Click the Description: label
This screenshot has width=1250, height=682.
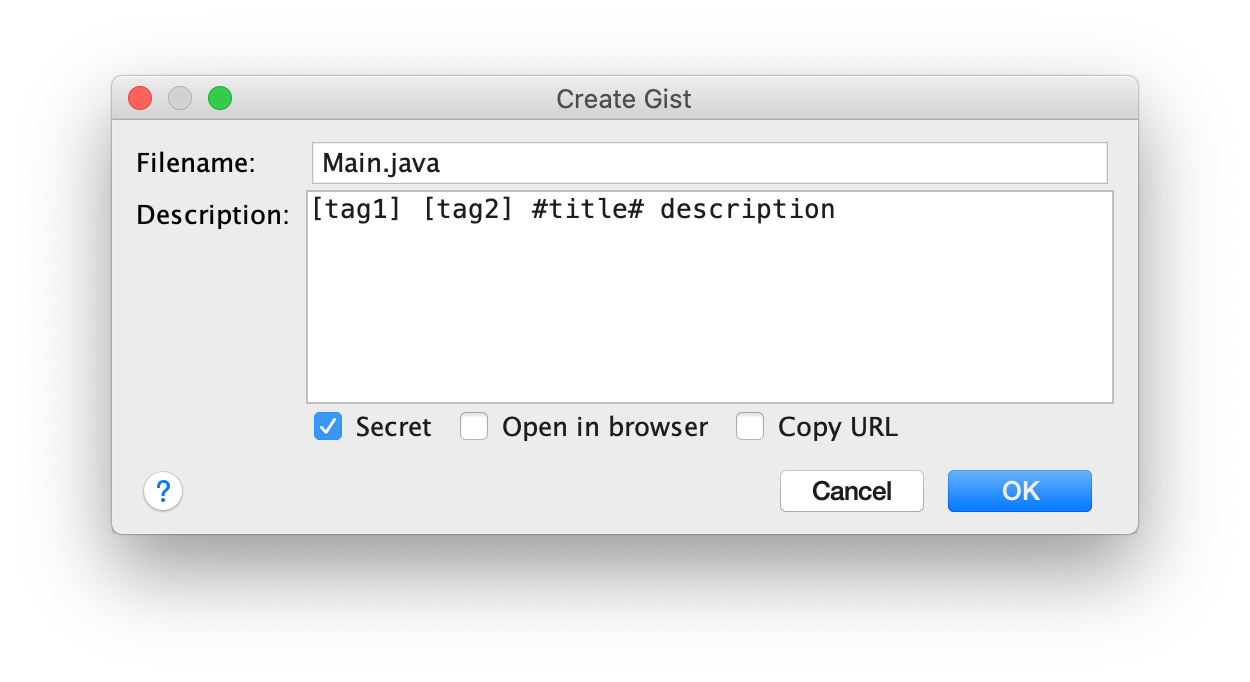click(x=212, y=215)
